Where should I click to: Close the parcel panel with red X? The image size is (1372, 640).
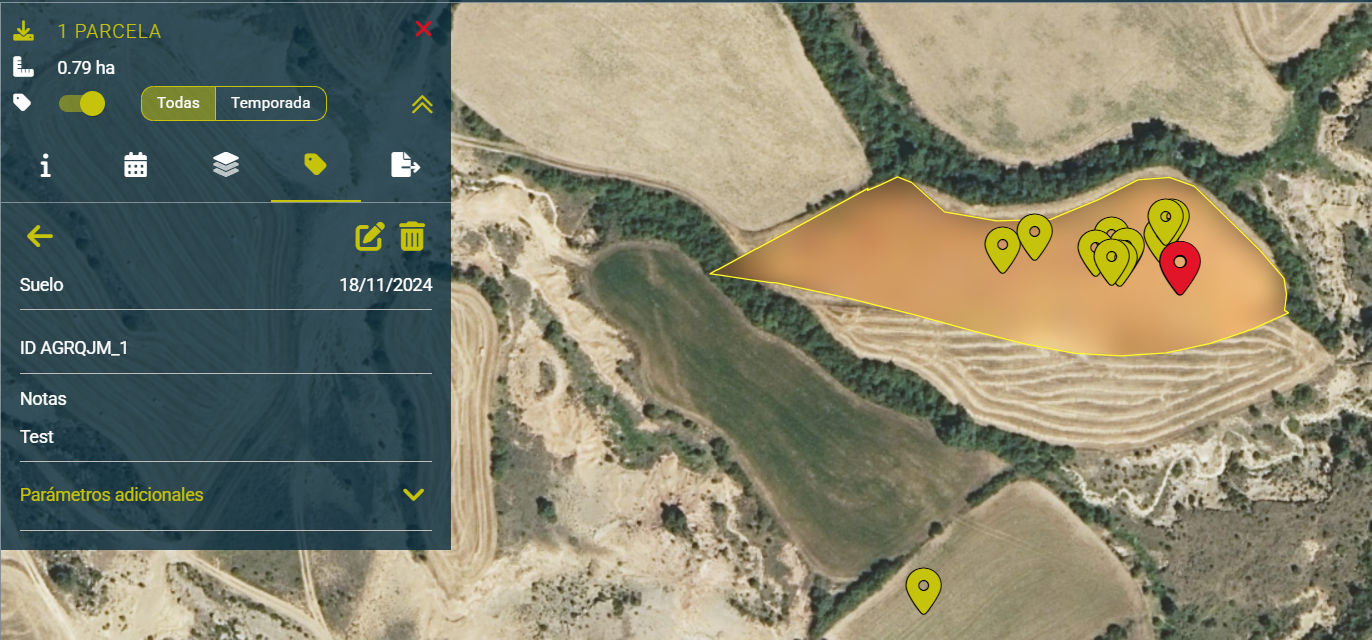423,29
